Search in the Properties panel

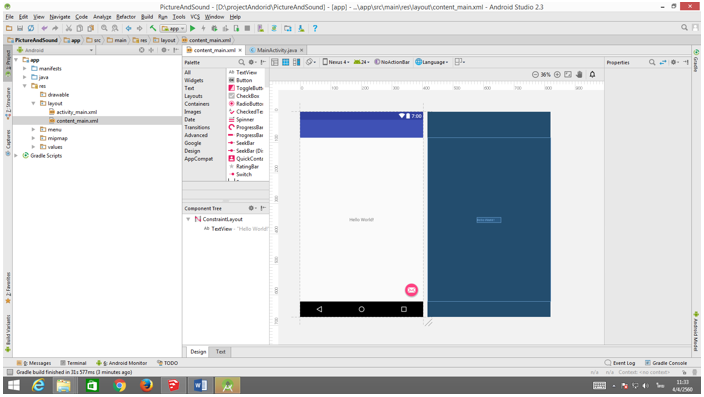click(x=652, y=62)
